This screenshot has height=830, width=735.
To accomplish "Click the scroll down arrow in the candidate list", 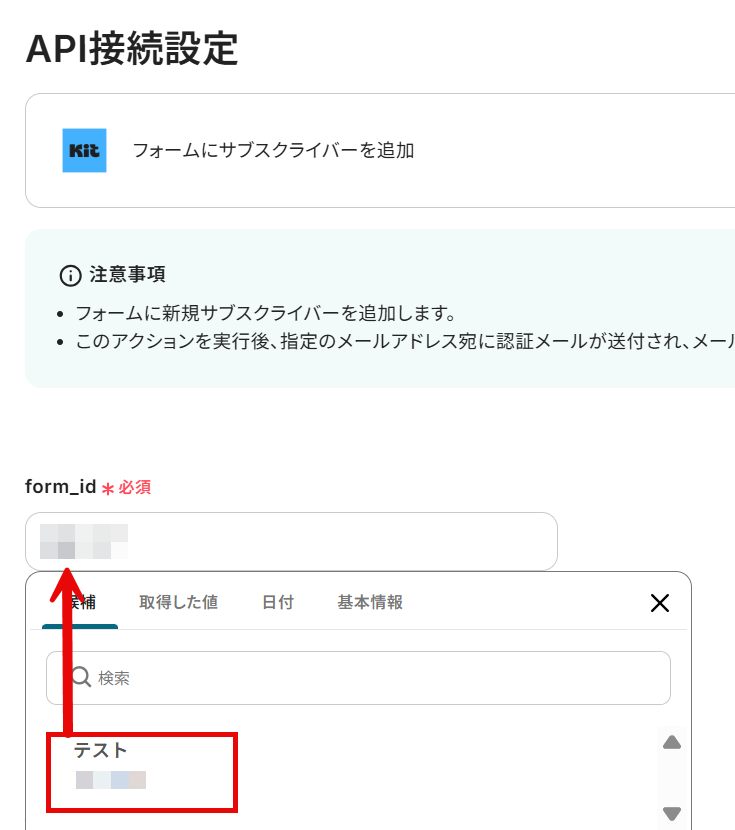I will 672,813.
